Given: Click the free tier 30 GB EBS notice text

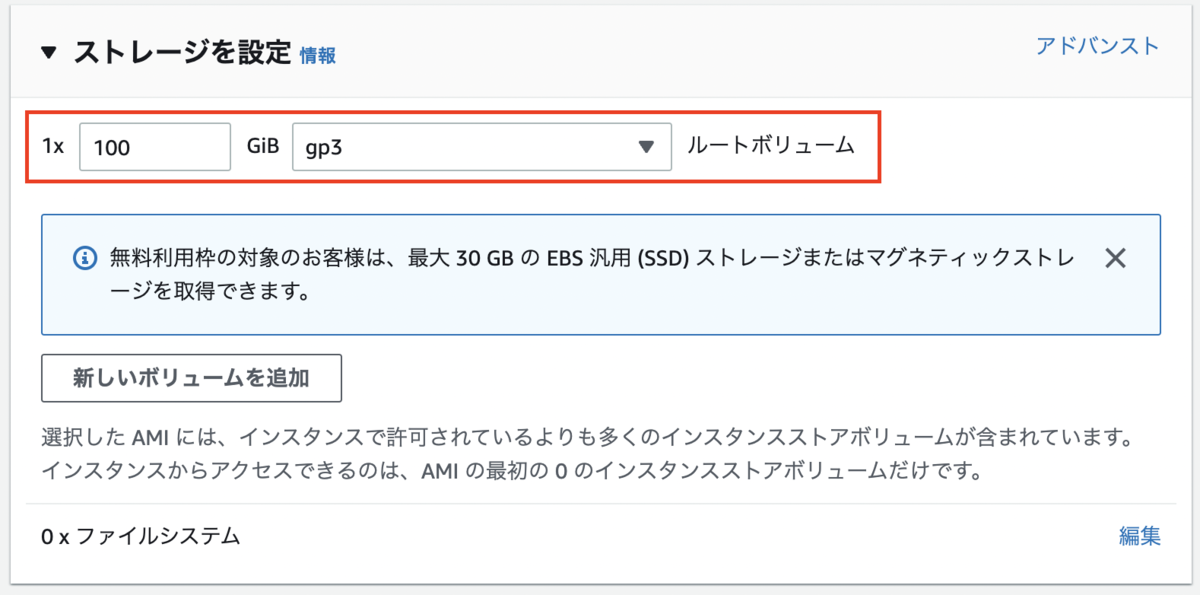Looking at the screenshot, I should pos(592,275).
